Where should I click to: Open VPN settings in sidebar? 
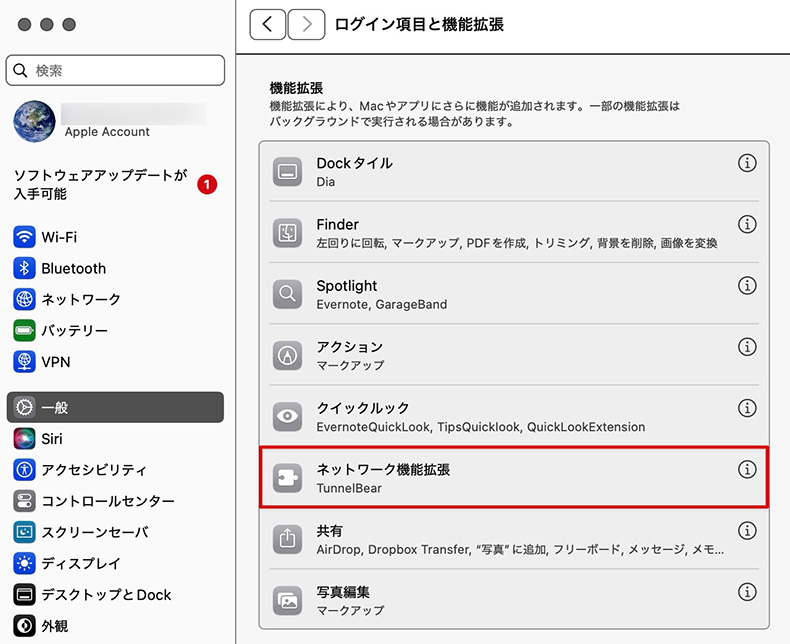pos(55,361)
